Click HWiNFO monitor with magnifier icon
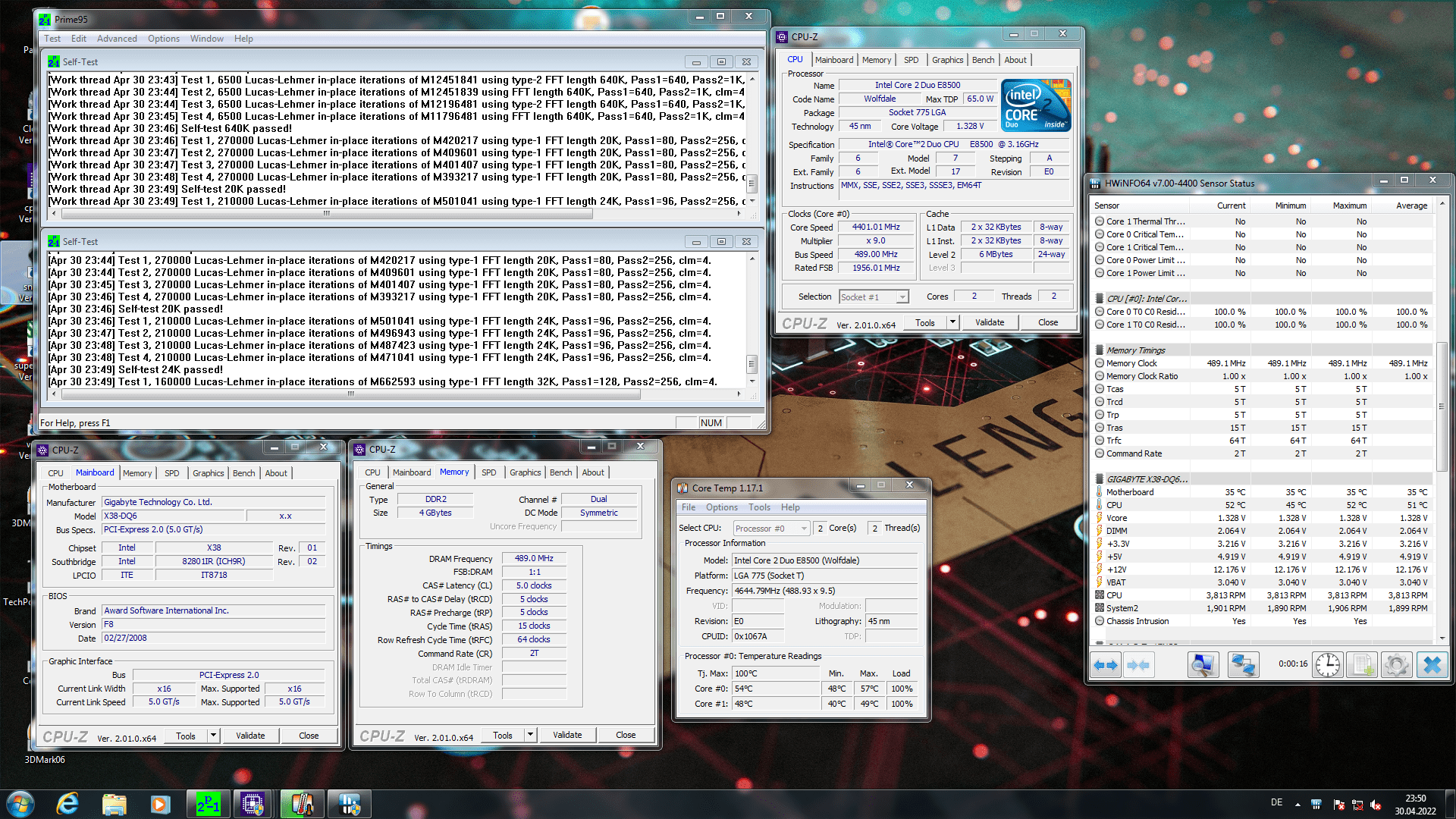Image resolution: width=1456 pixels, height=819 pixels. pyautogui.click(x=1203, y=665)
